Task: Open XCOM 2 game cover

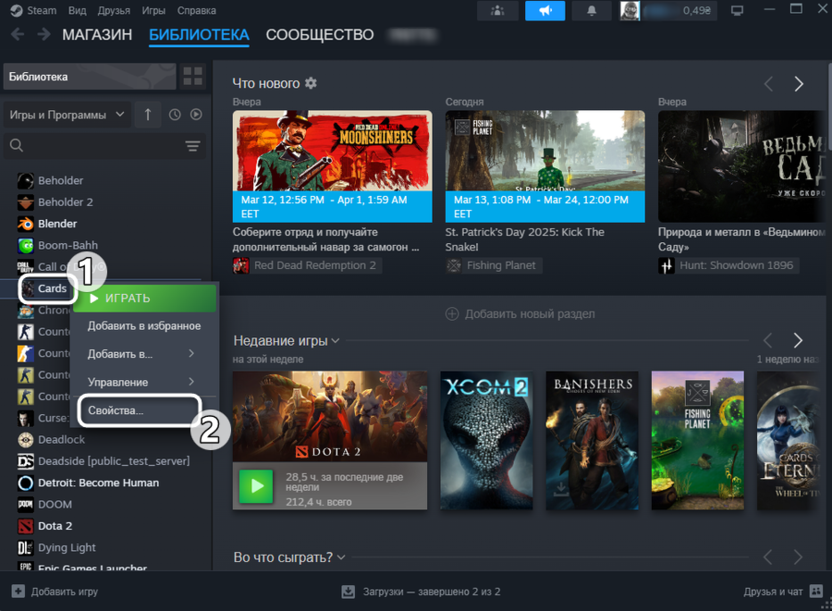Action: (x=487, y=440)
